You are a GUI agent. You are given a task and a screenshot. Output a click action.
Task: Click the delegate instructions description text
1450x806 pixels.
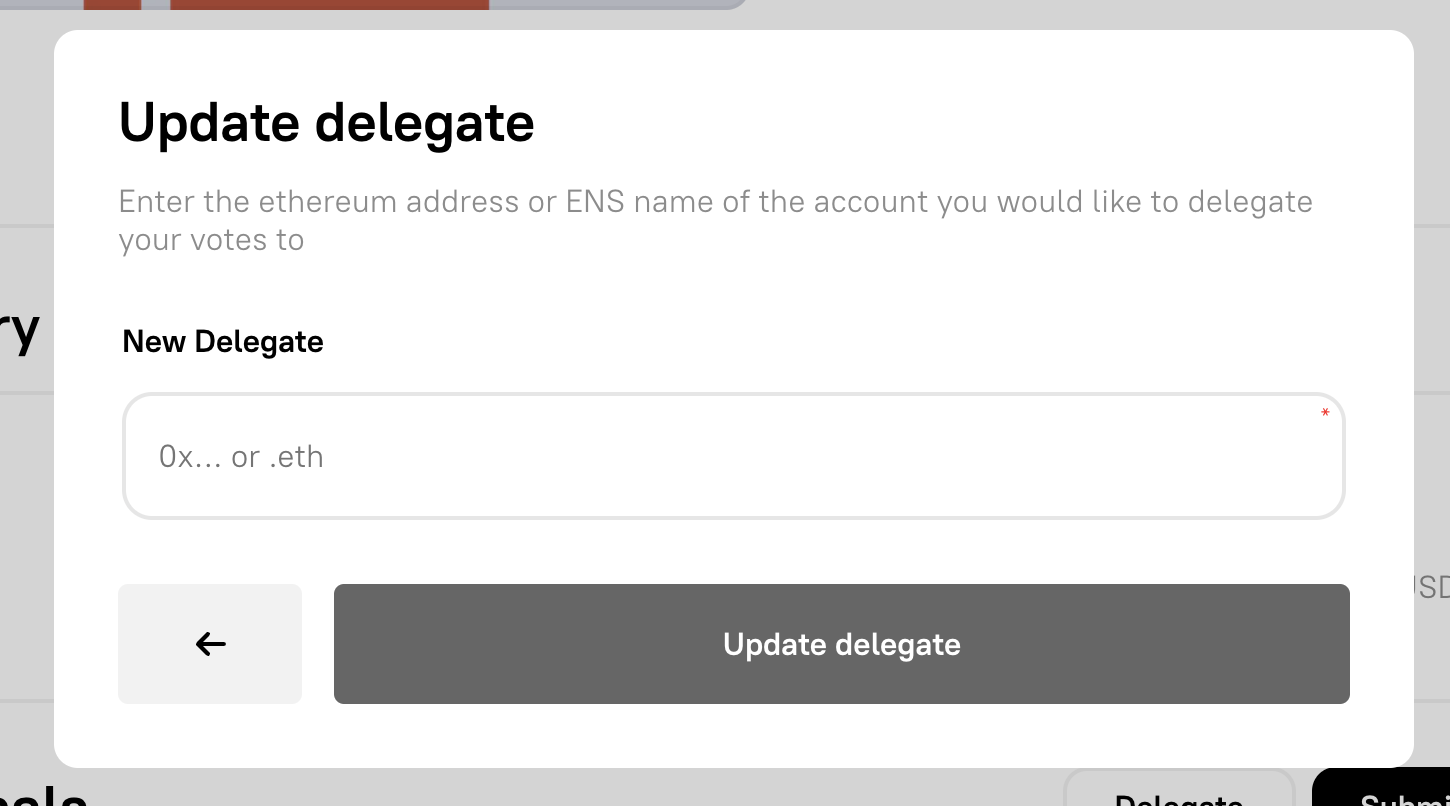tap(715, 219)
